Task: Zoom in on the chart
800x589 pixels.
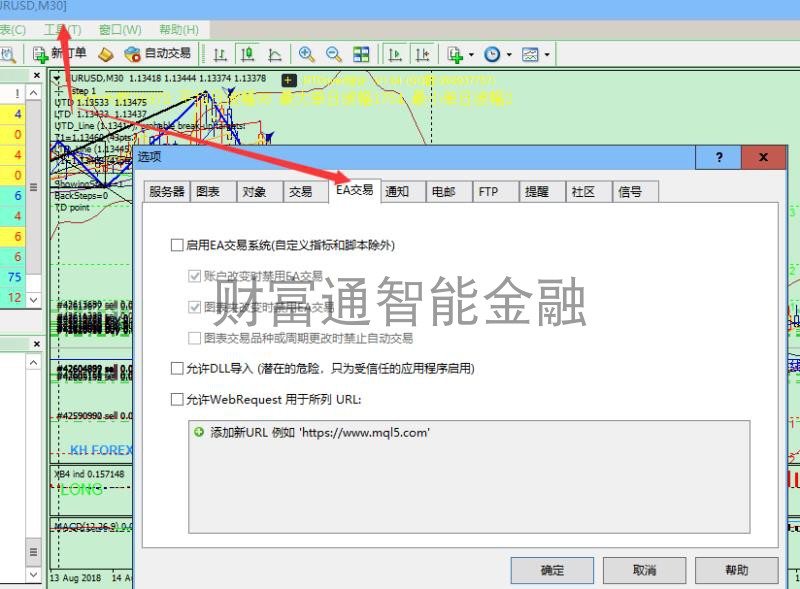Action: [307, 54]
